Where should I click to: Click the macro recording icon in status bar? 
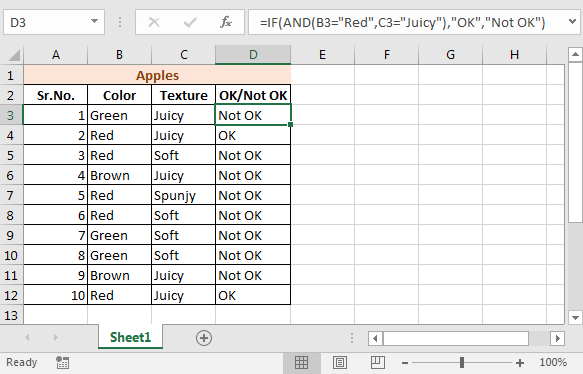tap(62, 362)
